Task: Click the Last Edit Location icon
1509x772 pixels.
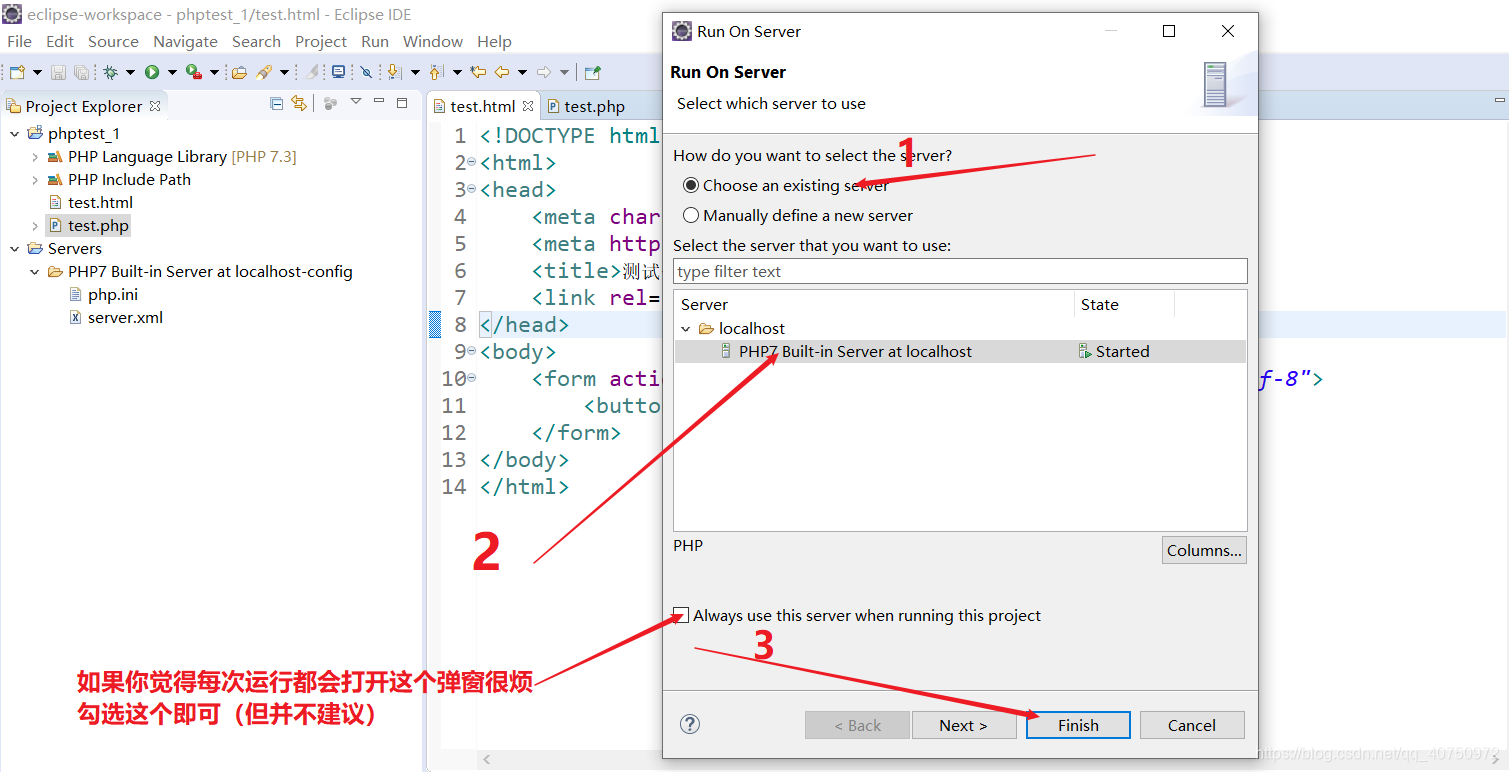Action: (478, 72)
